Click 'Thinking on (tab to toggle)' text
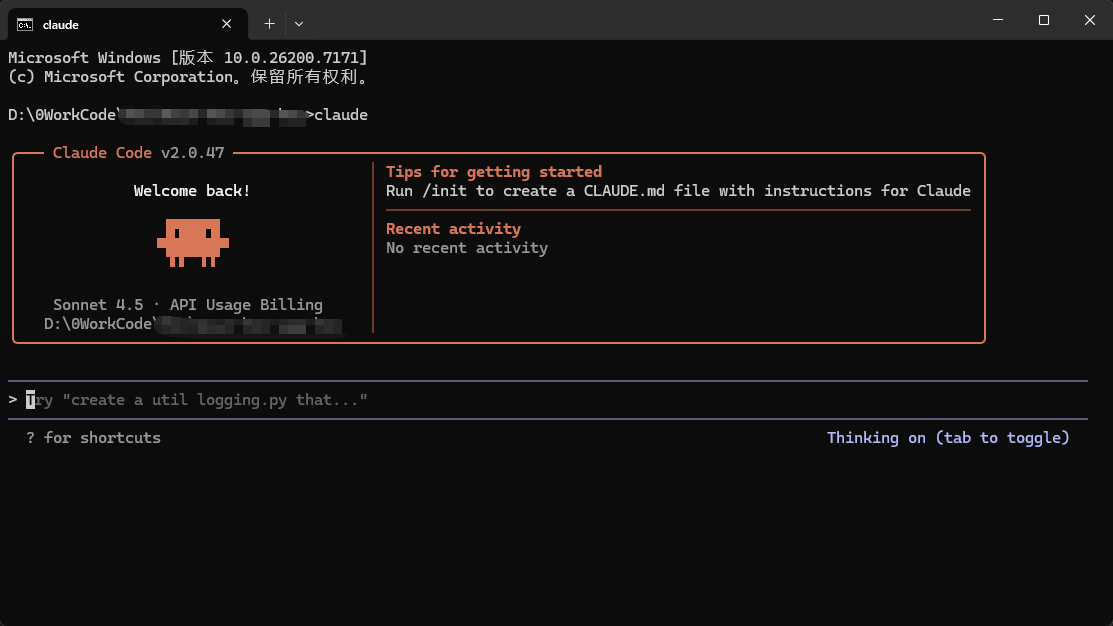1113x626 pixels. pyautogui.click(x=948, y=438)
